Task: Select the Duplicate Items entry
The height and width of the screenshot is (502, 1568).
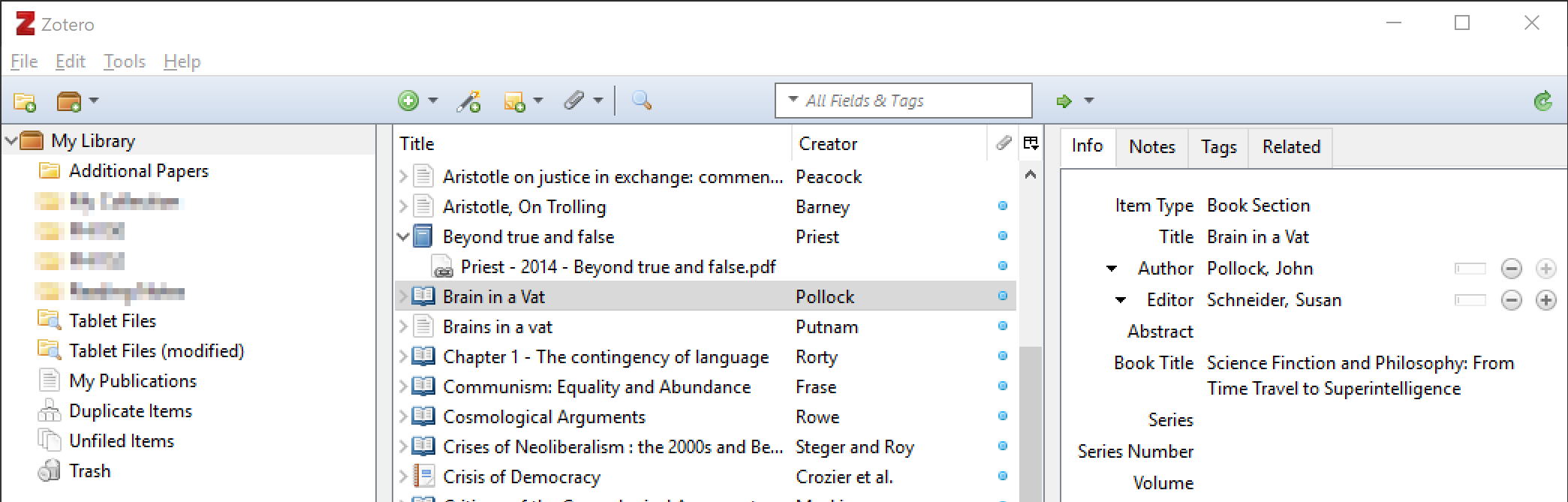Action: pos(130,411)
